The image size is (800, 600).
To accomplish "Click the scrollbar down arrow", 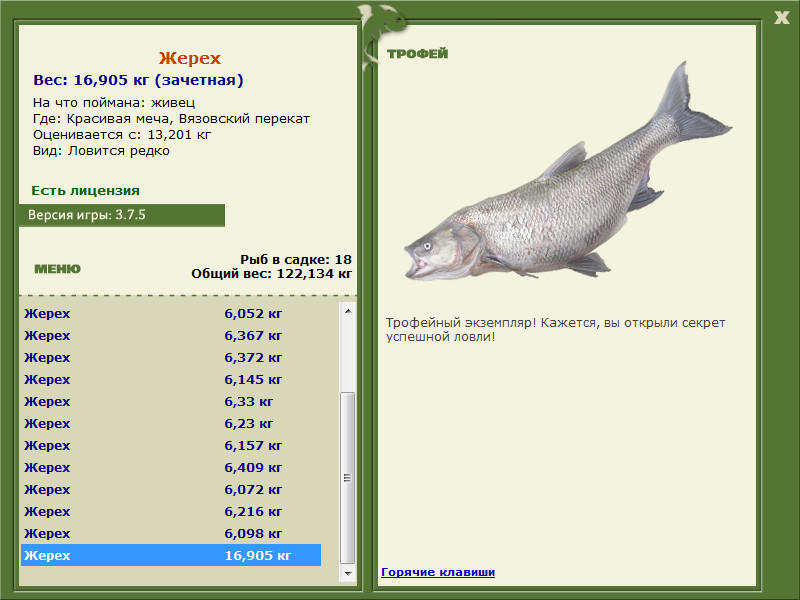I will pos(347,573).
